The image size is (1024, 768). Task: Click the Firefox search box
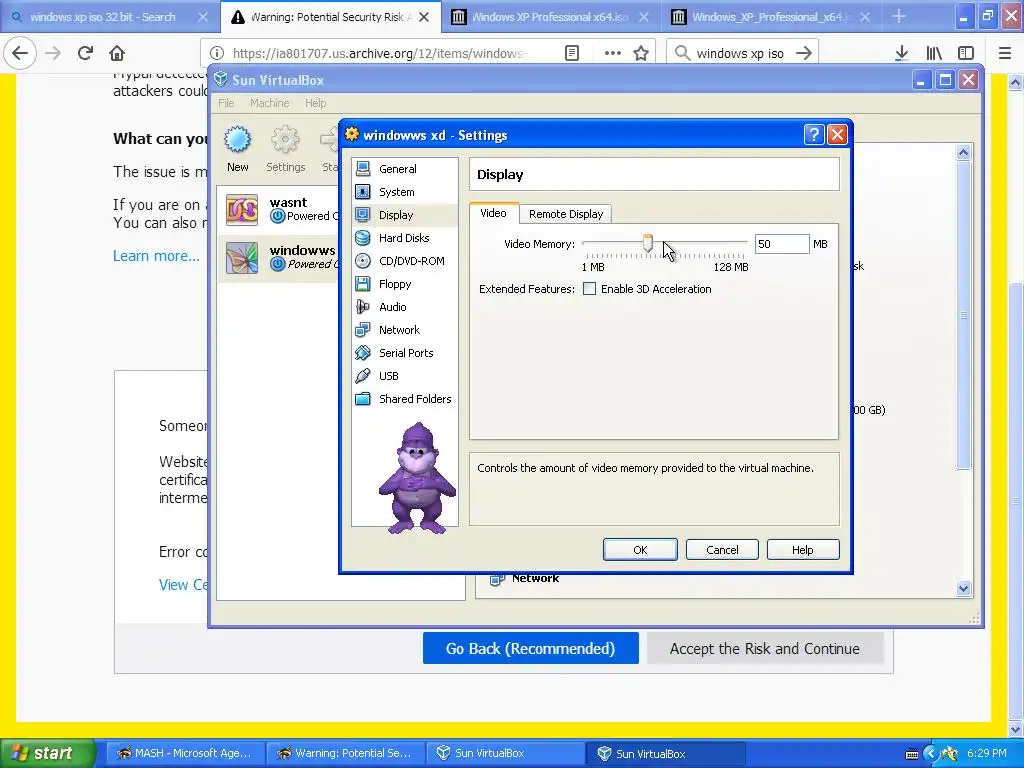tap(742, 53)
